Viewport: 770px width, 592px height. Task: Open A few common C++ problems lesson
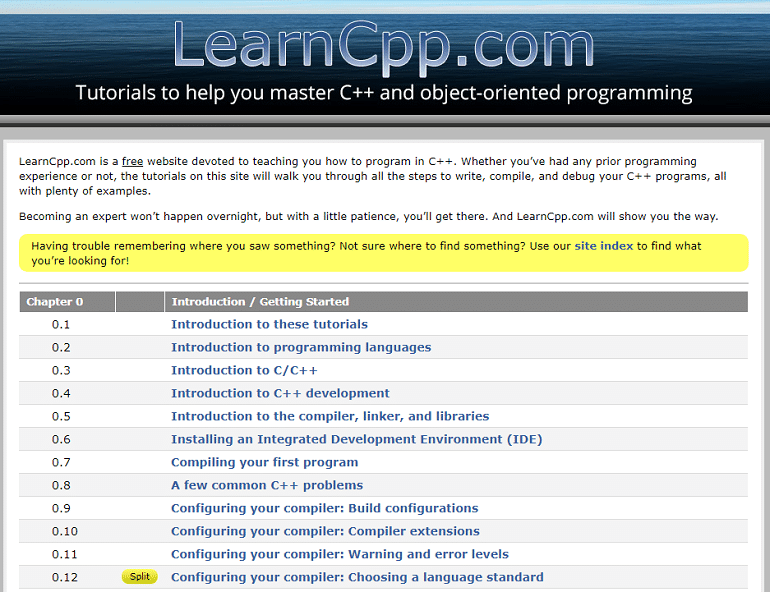267,485
